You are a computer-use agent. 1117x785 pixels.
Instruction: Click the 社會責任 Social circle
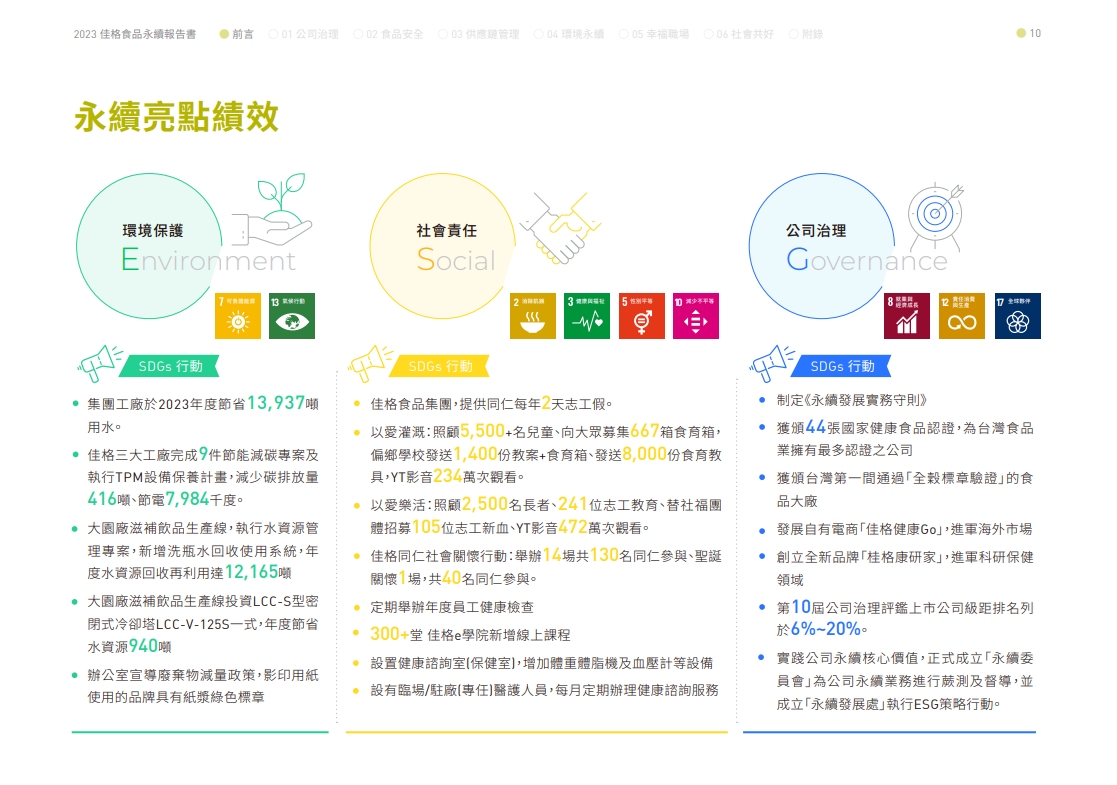coord(443,246)
